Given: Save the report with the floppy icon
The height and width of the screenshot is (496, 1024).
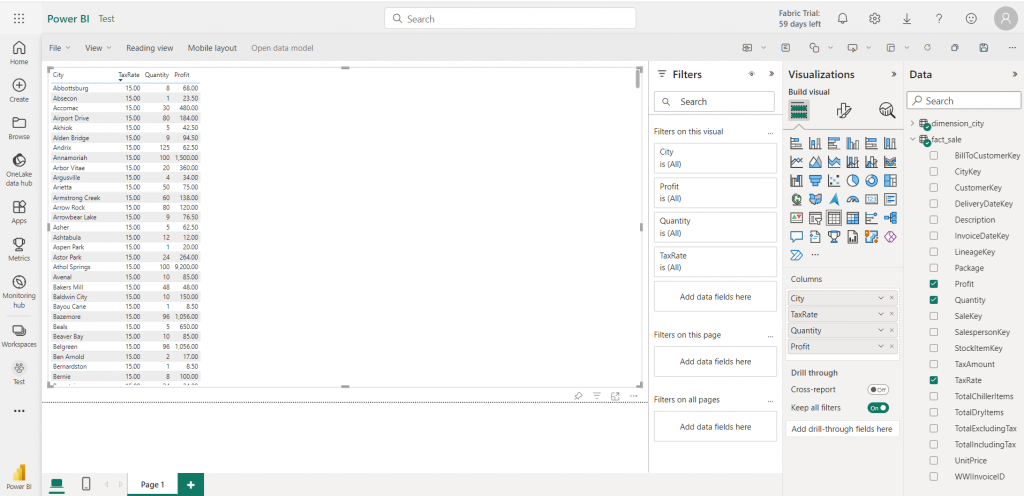Looking at the screenshot, I should point(984,48).
